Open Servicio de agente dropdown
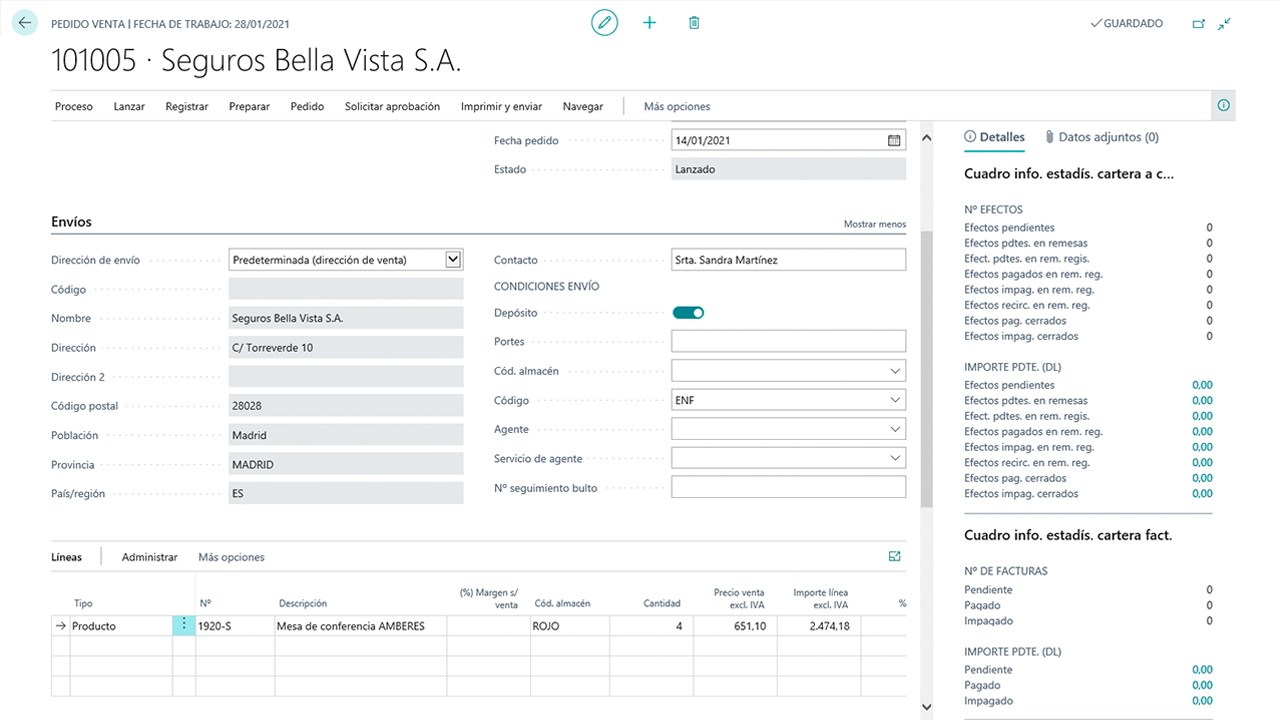The width and height of the screenshot is (1280, 720). click(x=894, y=459)
